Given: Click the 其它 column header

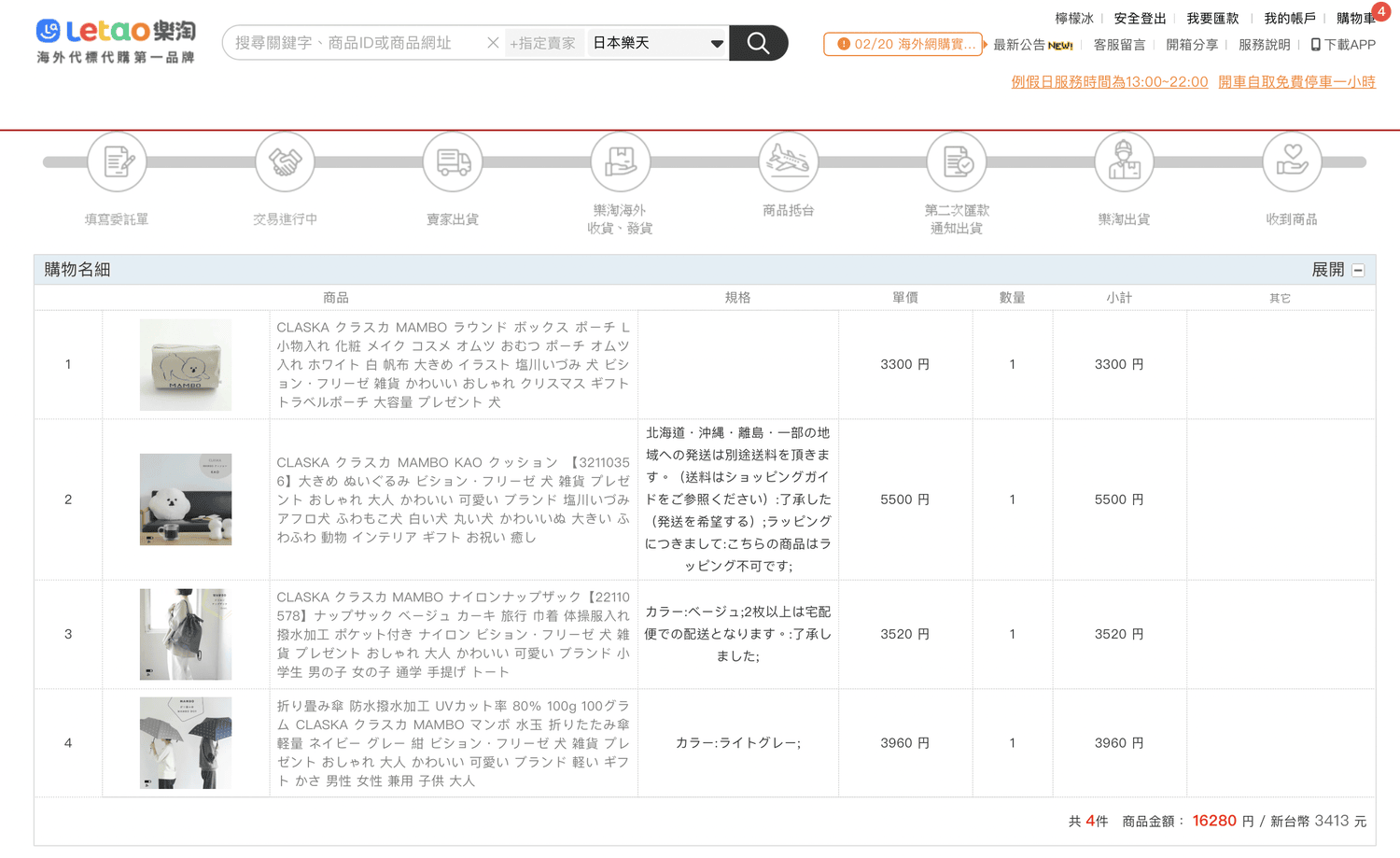Looking at the screenshot, I should [x=1281, y=299].
